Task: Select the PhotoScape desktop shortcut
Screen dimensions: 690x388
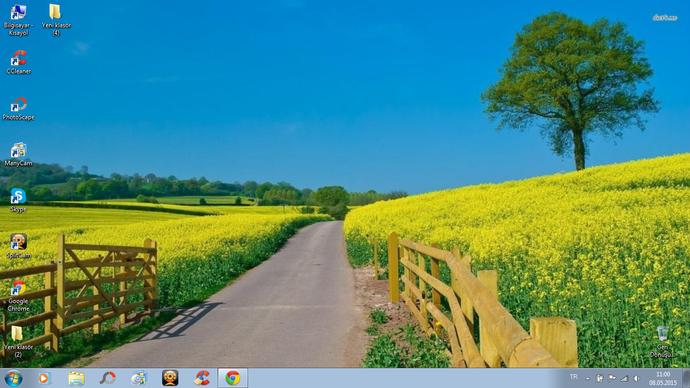Action: [18, 108]
